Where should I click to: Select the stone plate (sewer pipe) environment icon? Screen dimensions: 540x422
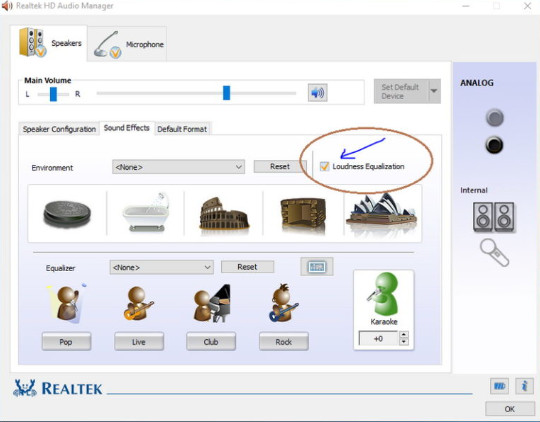pos(67,214)
